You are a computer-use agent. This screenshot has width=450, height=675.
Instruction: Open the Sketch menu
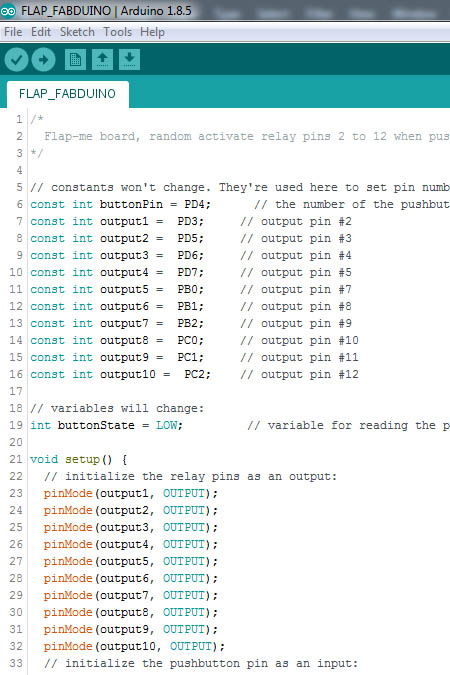pos(77,32)
